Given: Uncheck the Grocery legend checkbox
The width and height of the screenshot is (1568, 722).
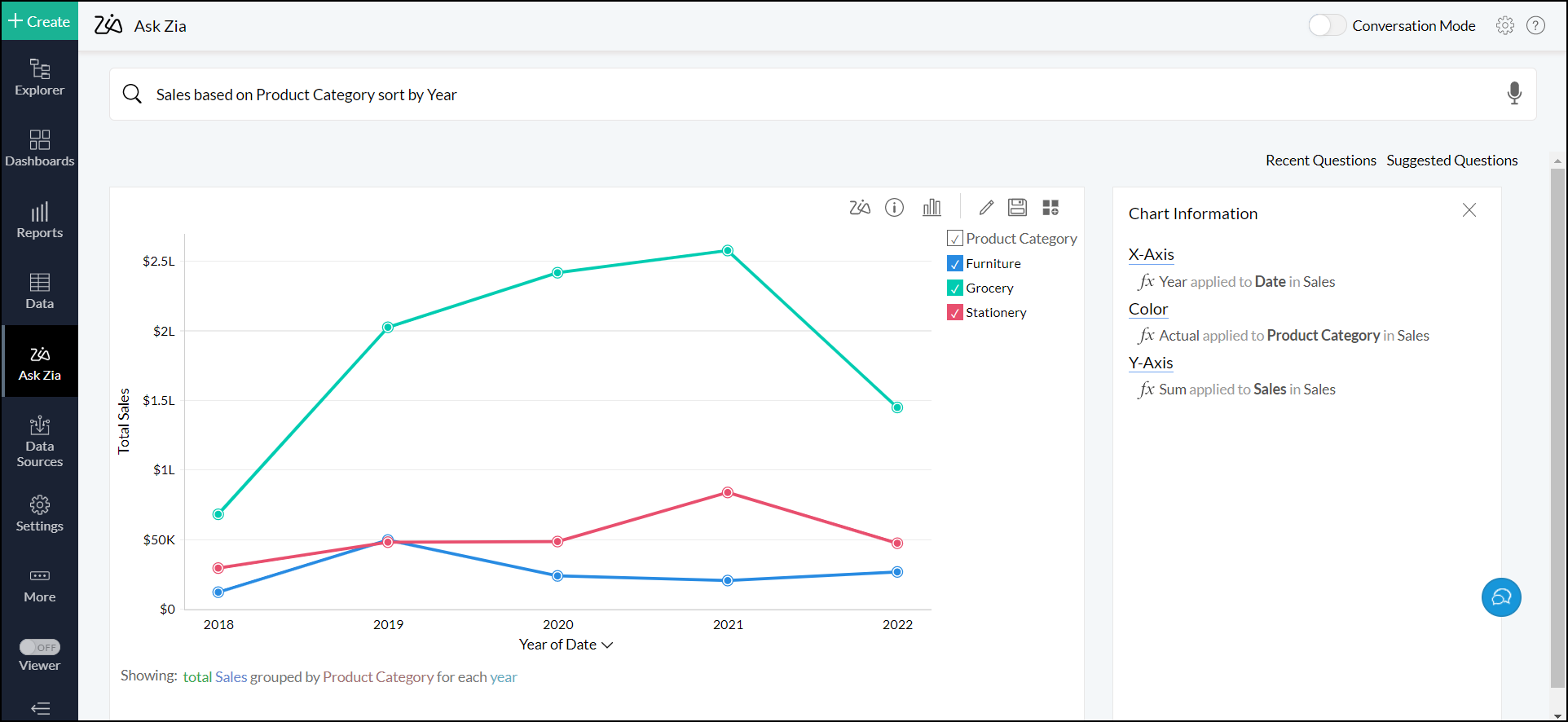Looking at the screenshot, I should (955, 288).
